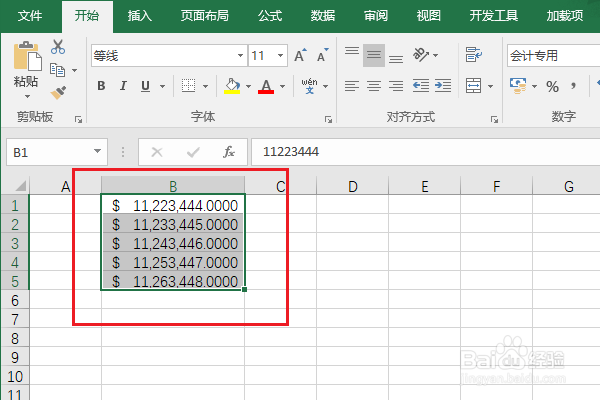Viewport: 600px width, 400px height.
Task: Click formula bar showing 11223444
Action: click(426, 152)
